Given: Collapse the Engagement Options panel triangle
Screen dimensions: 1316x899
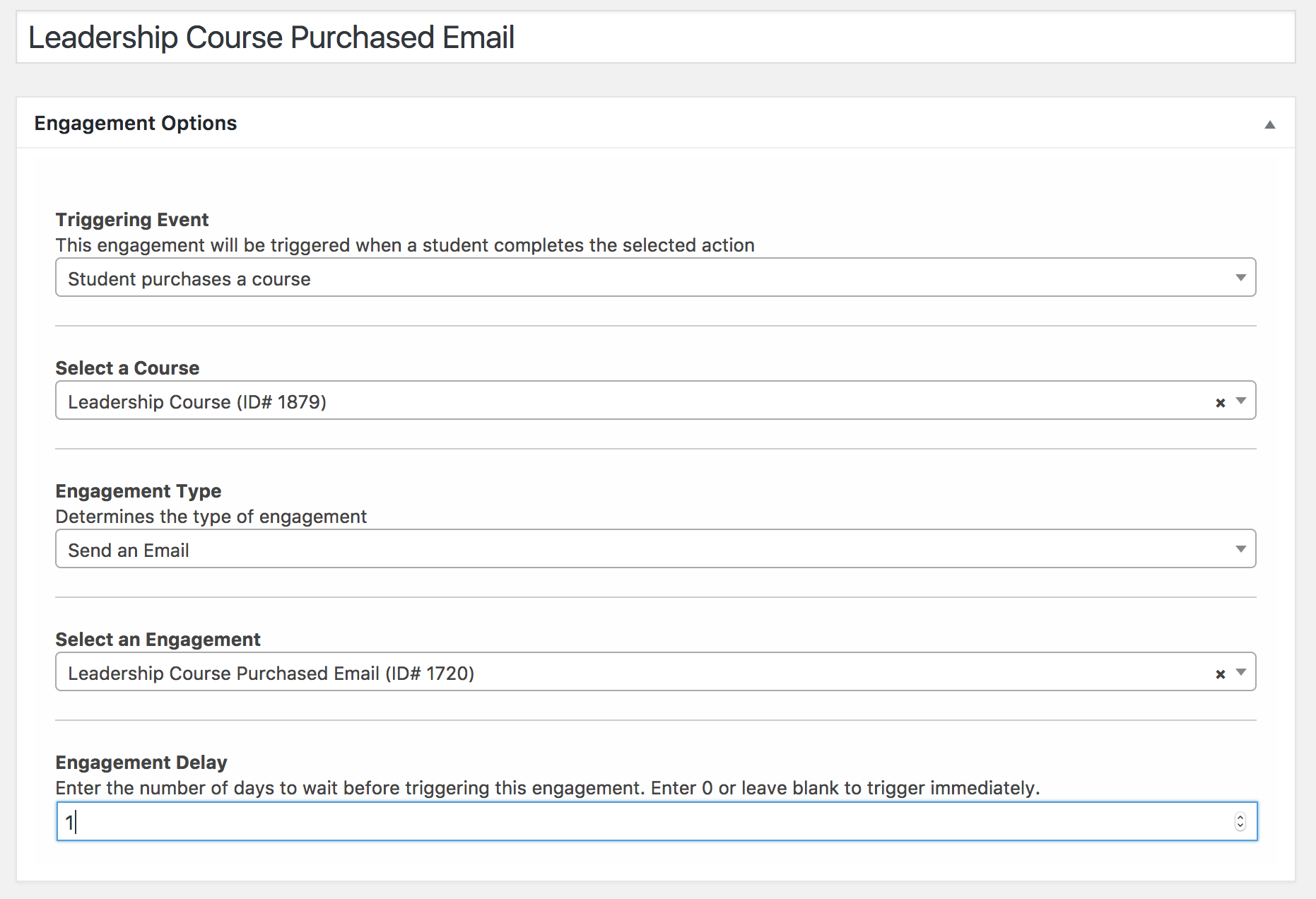Looking at the screenshot, I should point(1269,125).
